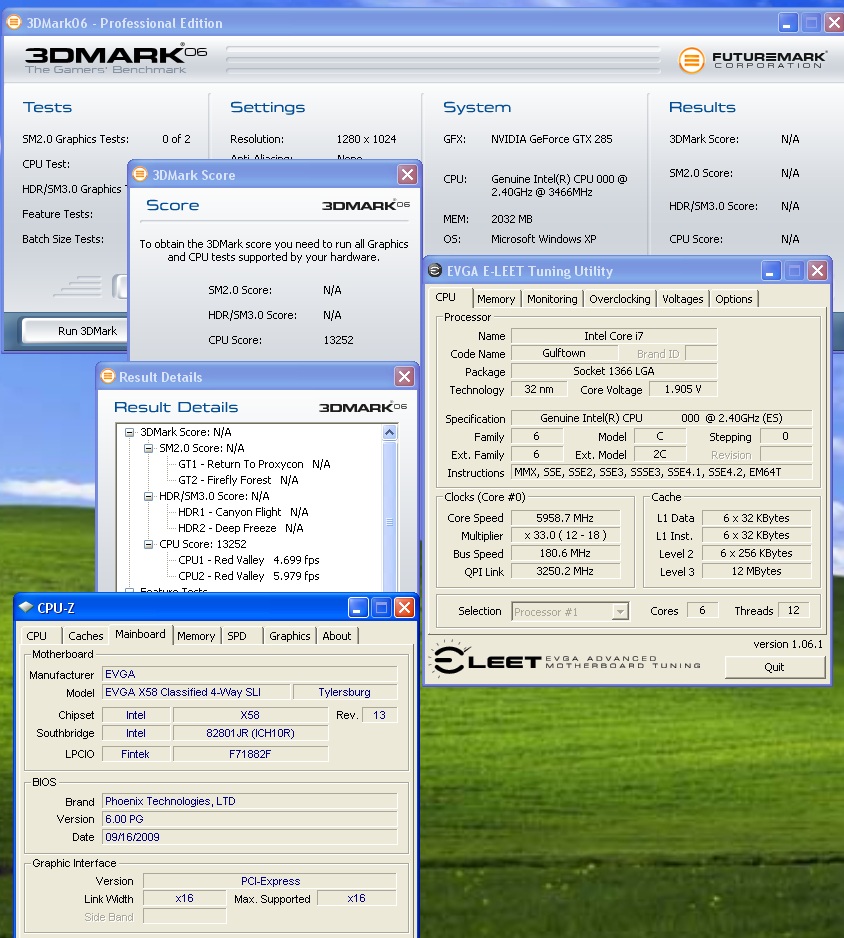Open the Options tab in E-LEET
Viewport: 844px width, 938px height.
click(x=734, y=299)
